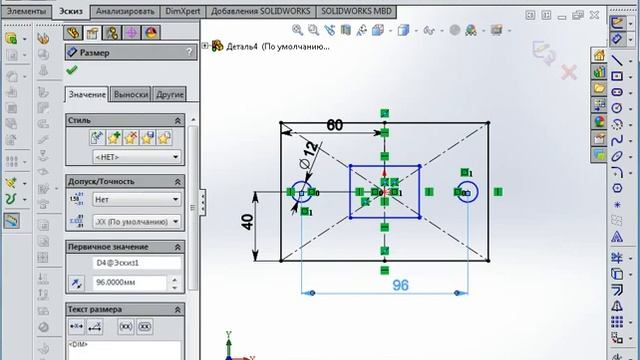Viewport: 640px width, 360px height.
Task: Open the FeatureManager design tree tab
Action: [x=73, y=33]
